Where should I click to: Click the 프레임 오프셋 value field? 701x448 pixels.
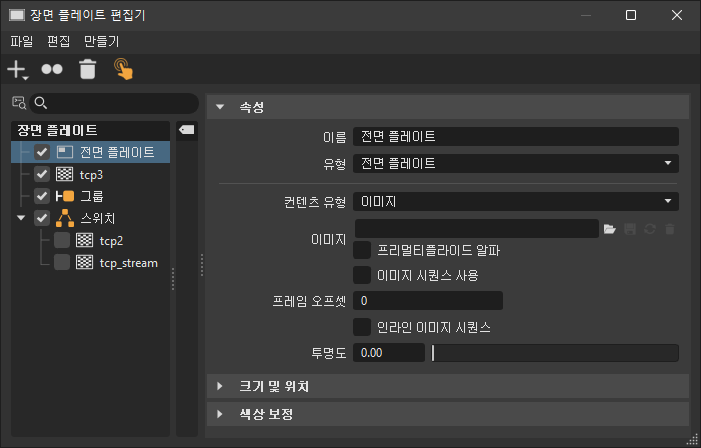point(428,300)
